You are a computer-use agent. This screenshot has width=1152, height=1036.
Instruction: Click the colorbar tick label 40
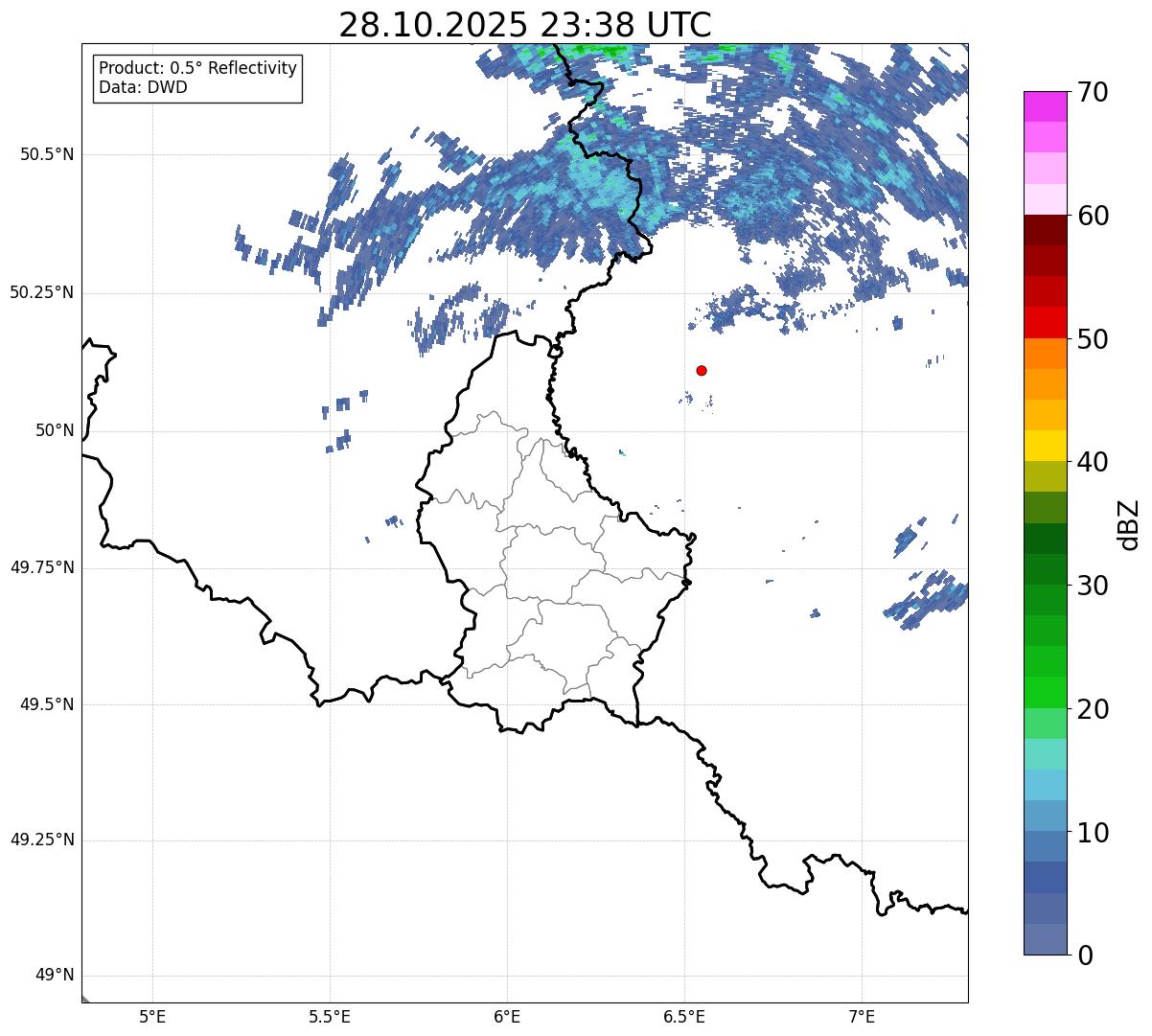click(1092, 462)
